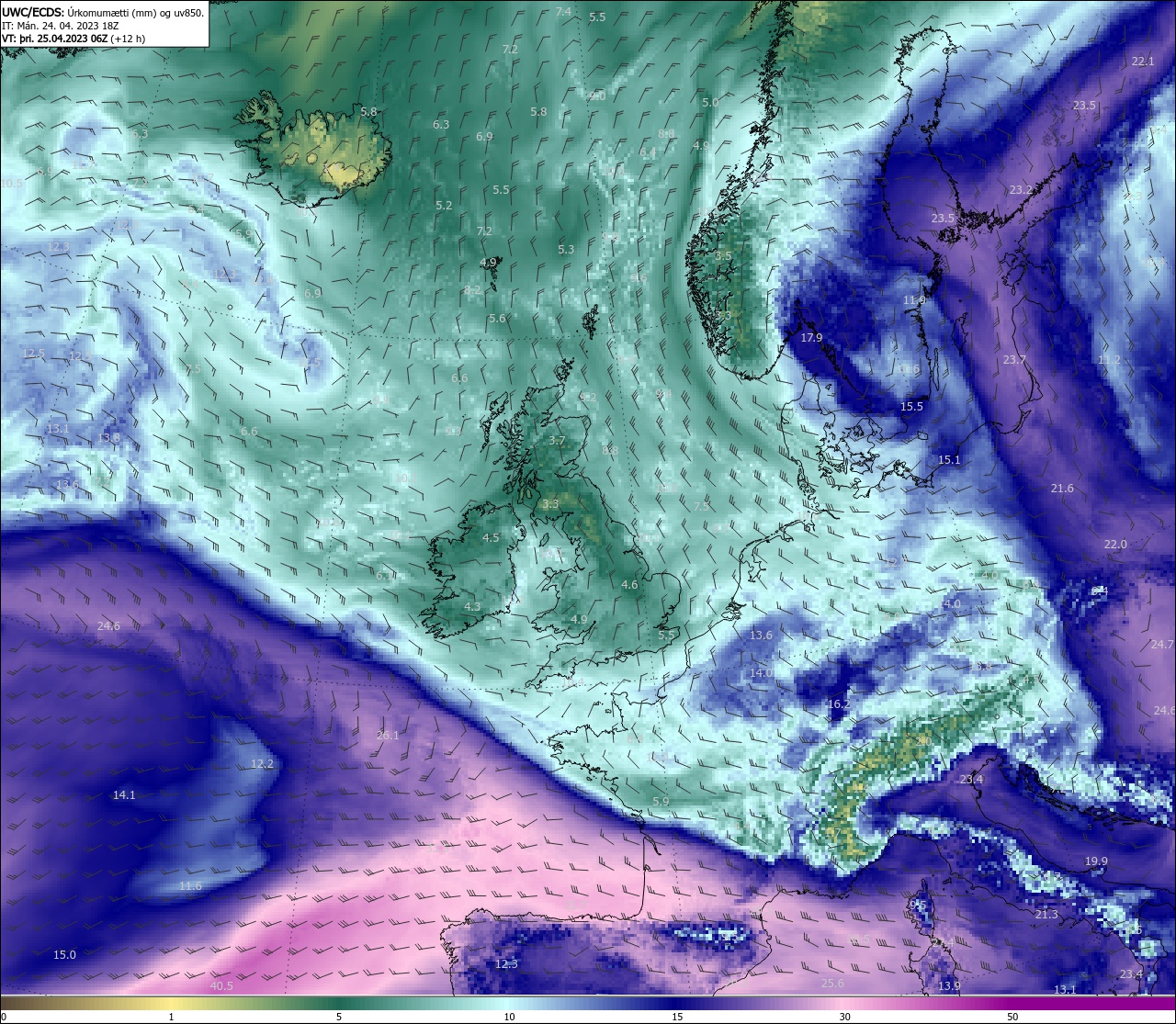Click the 'VT: þri. 25.04.2023 06Z (+12 h)' line
This screenshot has height=1024, width=1176.
[73, 39]
